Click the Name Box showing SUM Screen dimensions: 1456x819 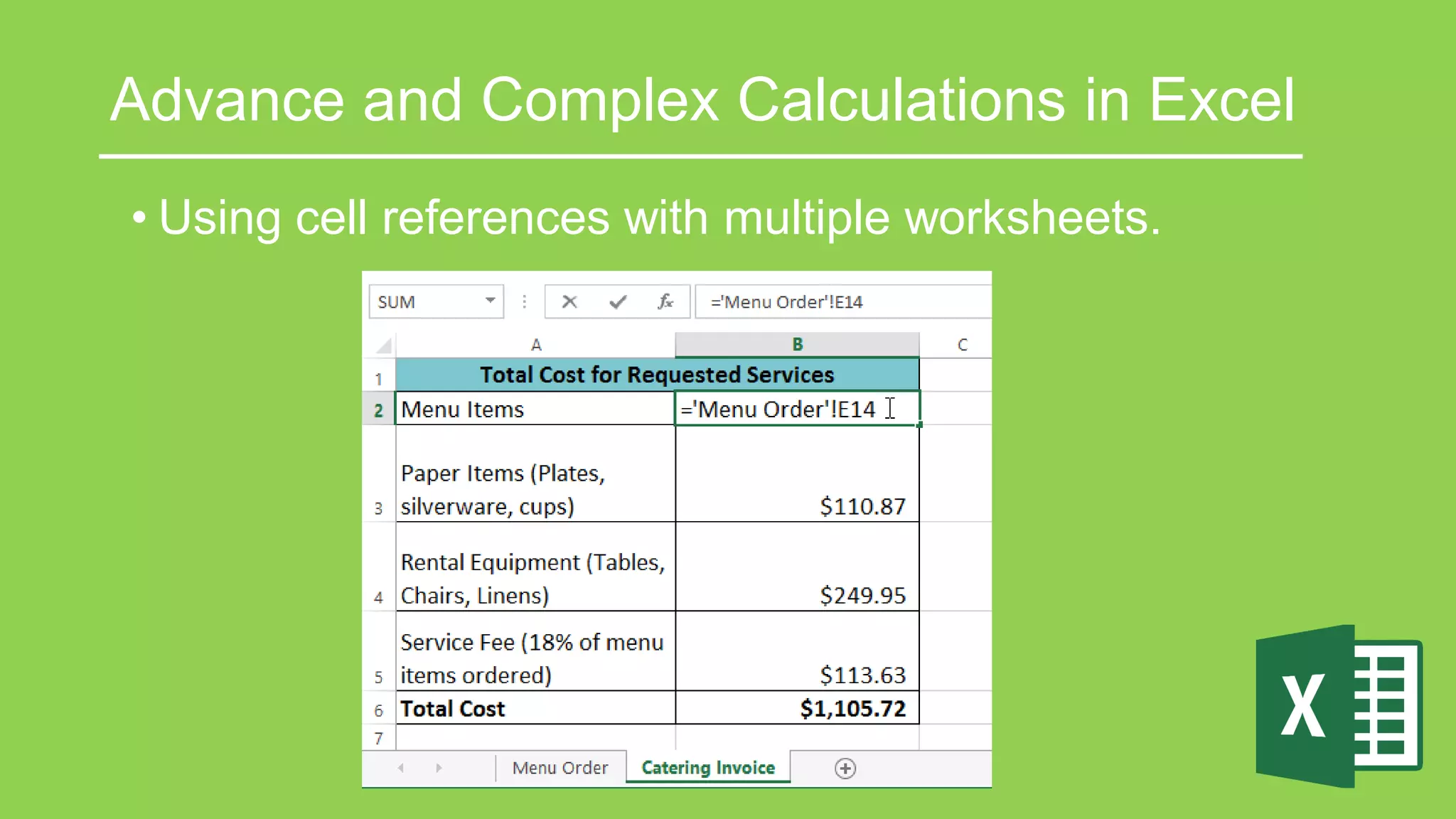coord(436,302)
